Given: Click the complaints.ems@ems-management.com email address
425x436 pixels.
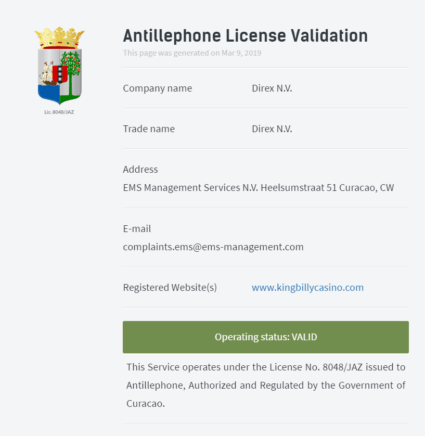Looking at the screenshot, I should tap(213, 247).
